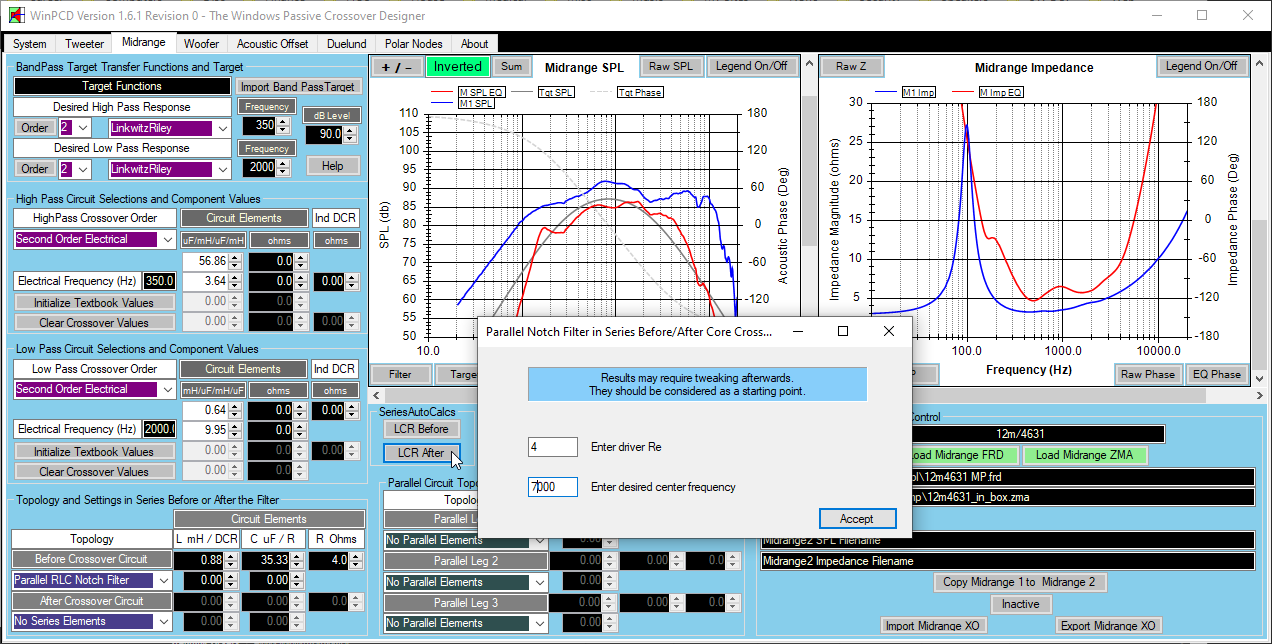Toggle the Impedance Legend On/Off button
Viewport: 1272px width, 644px height.
point(1201,67)
